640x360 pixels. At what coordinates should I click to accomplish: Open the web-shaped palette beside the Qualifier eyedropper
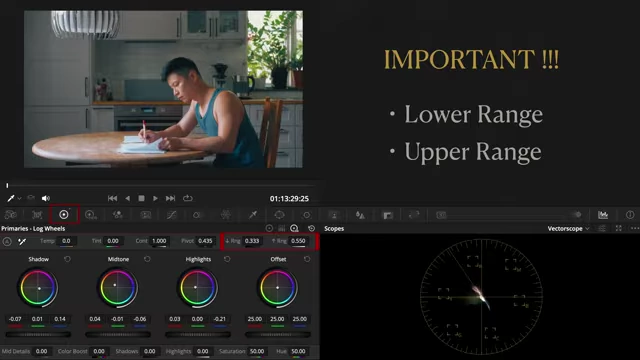pos(226,215)
